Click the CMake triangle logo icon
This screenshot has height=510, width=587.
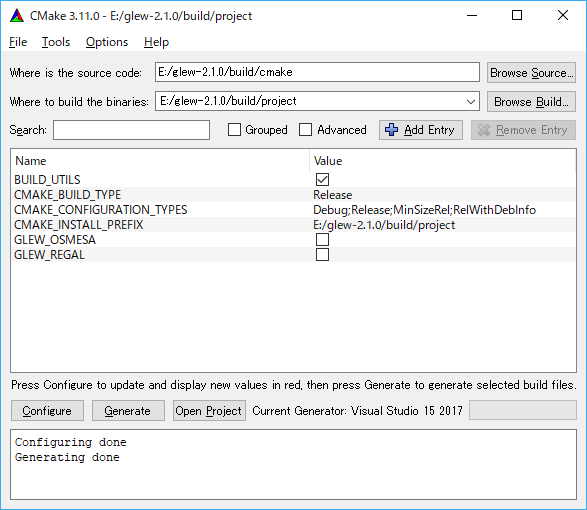17,16
